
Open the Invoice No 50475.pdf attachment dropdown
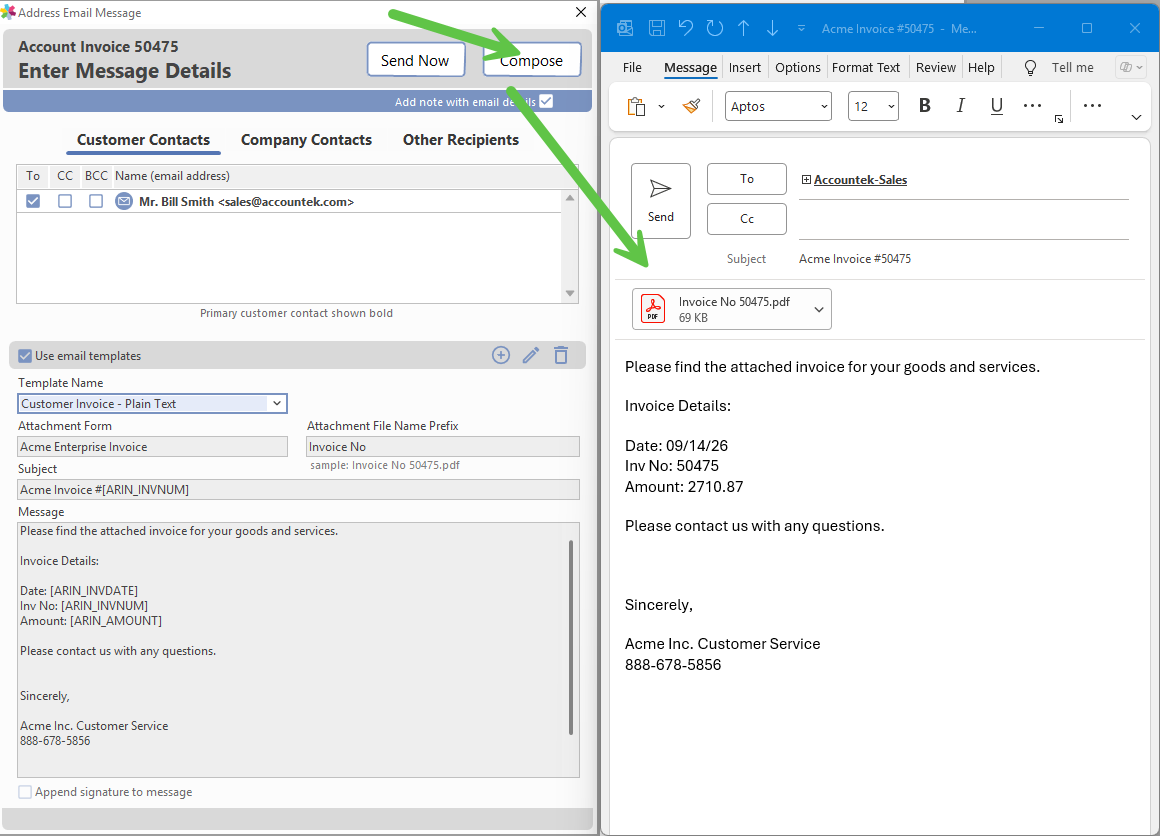pyautogui.click(x=819, y=309)
